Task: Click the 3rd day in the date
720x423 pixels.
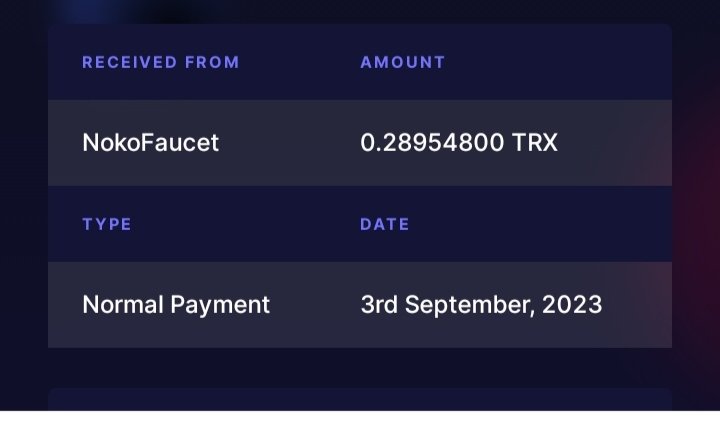Action: point(379,305)
